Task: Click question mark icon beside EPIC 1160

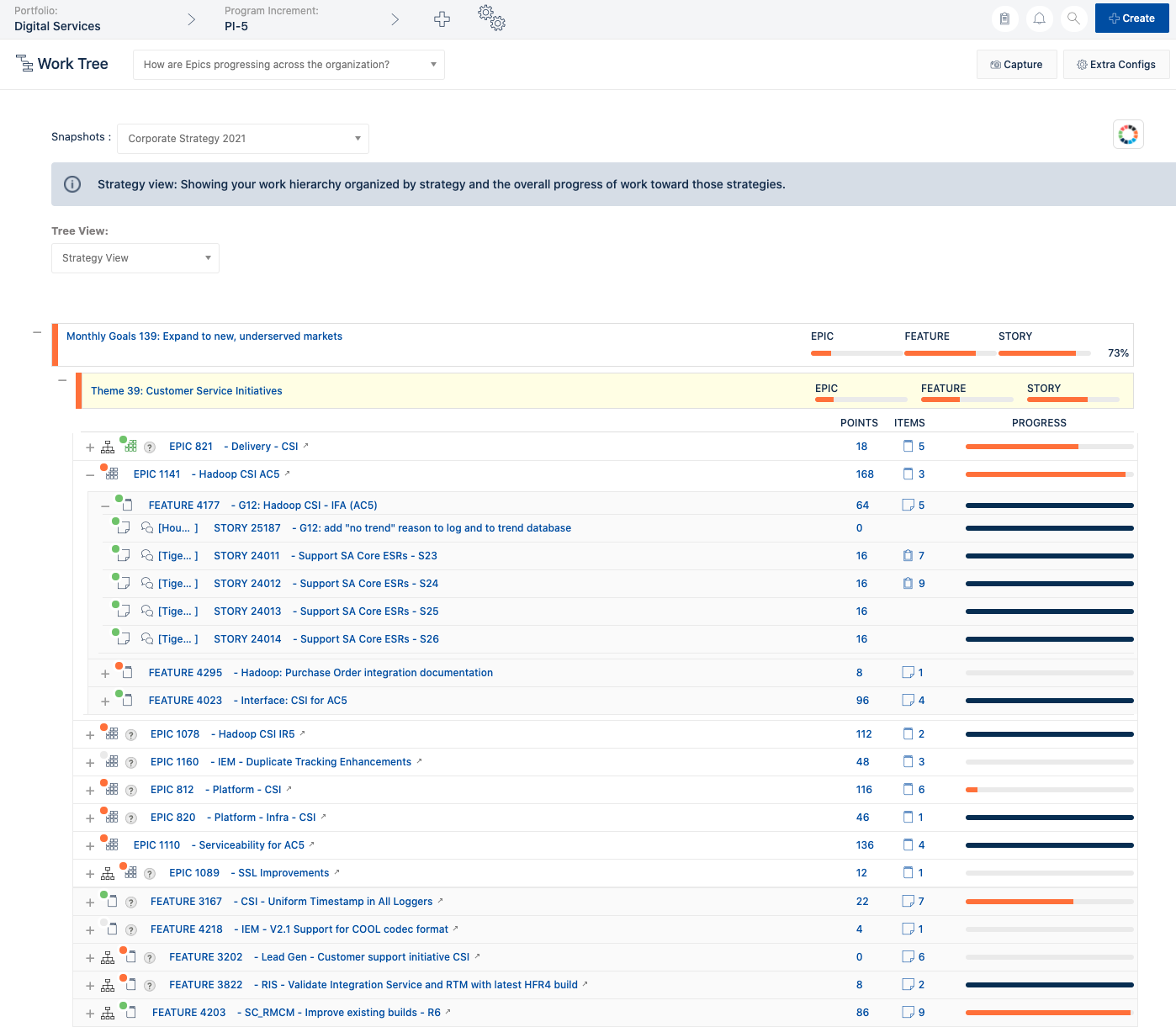Action: point(131,763)
